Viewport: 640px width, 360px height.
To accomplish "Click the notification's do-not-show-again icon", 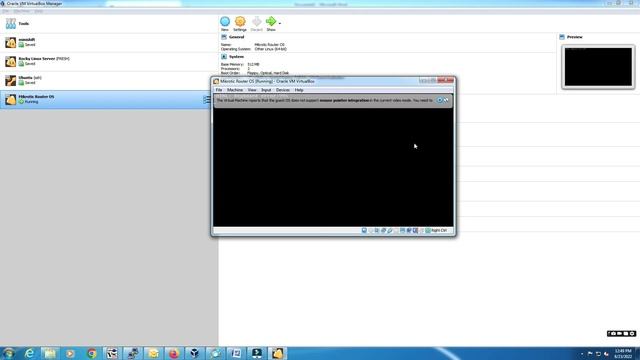I will 446,100.
